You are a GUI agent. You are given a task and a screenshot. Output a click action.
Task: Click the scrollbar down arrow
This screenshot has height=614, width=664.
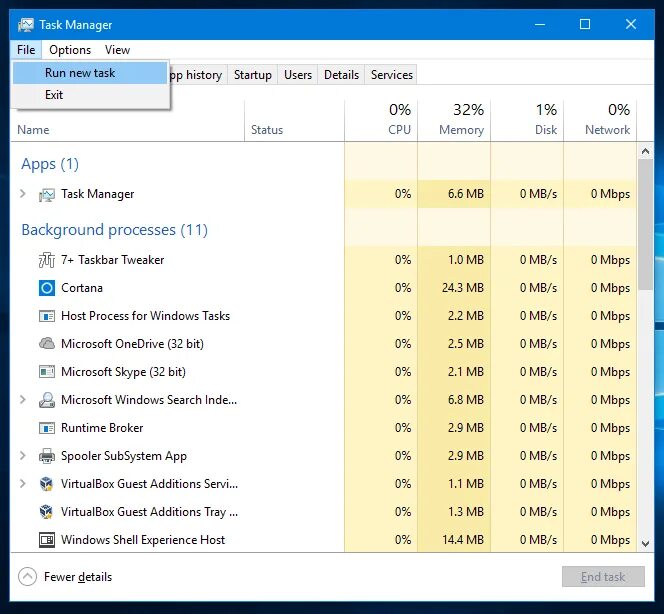(645, 544)
